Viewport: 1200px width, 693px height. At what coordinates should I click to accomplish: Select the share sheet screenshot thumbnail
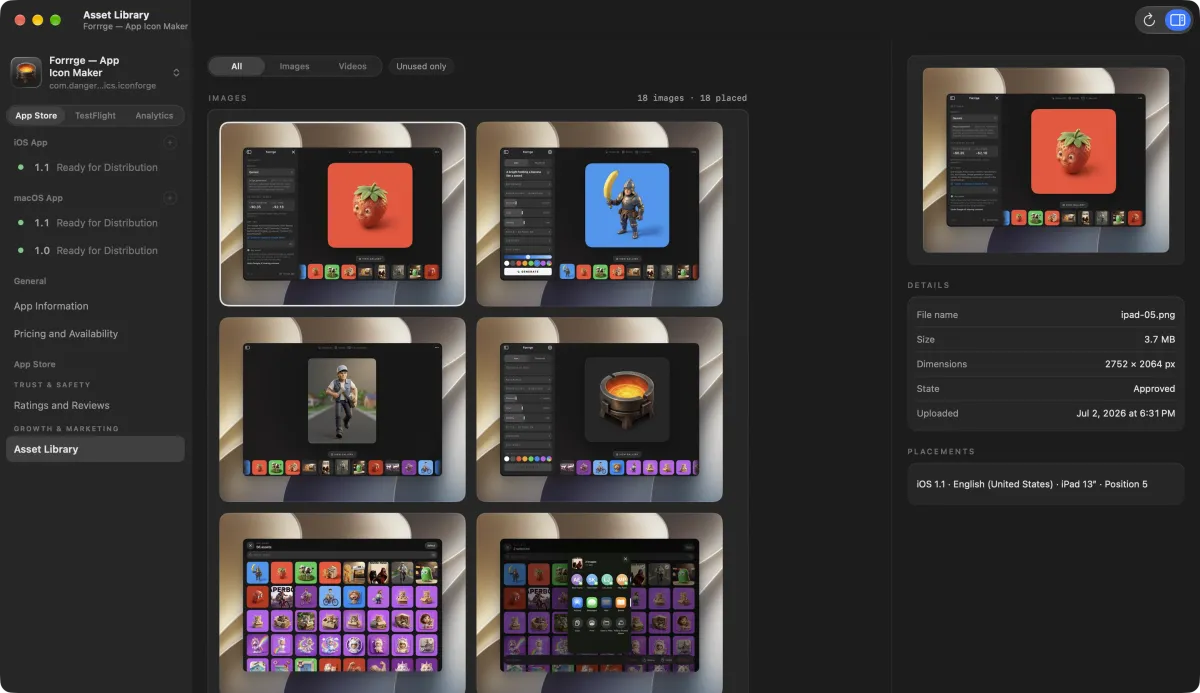599,603
